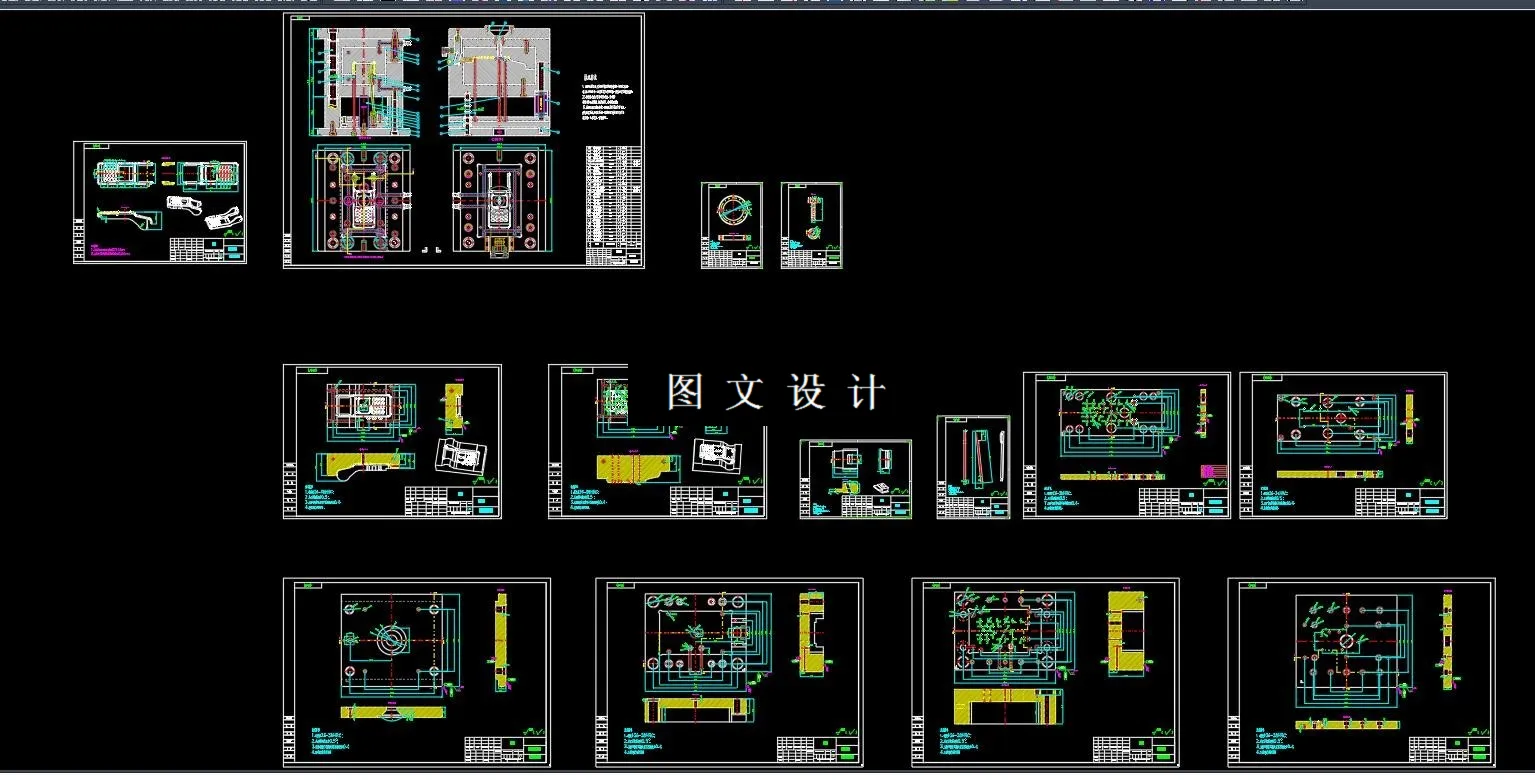Click the red icon on the top toolbar

tap(480, 4)
